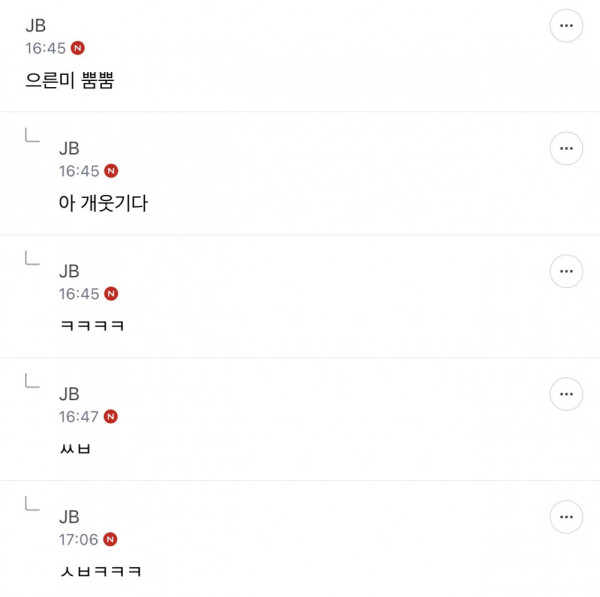The width and height of the screenshot is (600, 597).
Task: Click the 17:06 timestamp
Action: click(79, 539)
